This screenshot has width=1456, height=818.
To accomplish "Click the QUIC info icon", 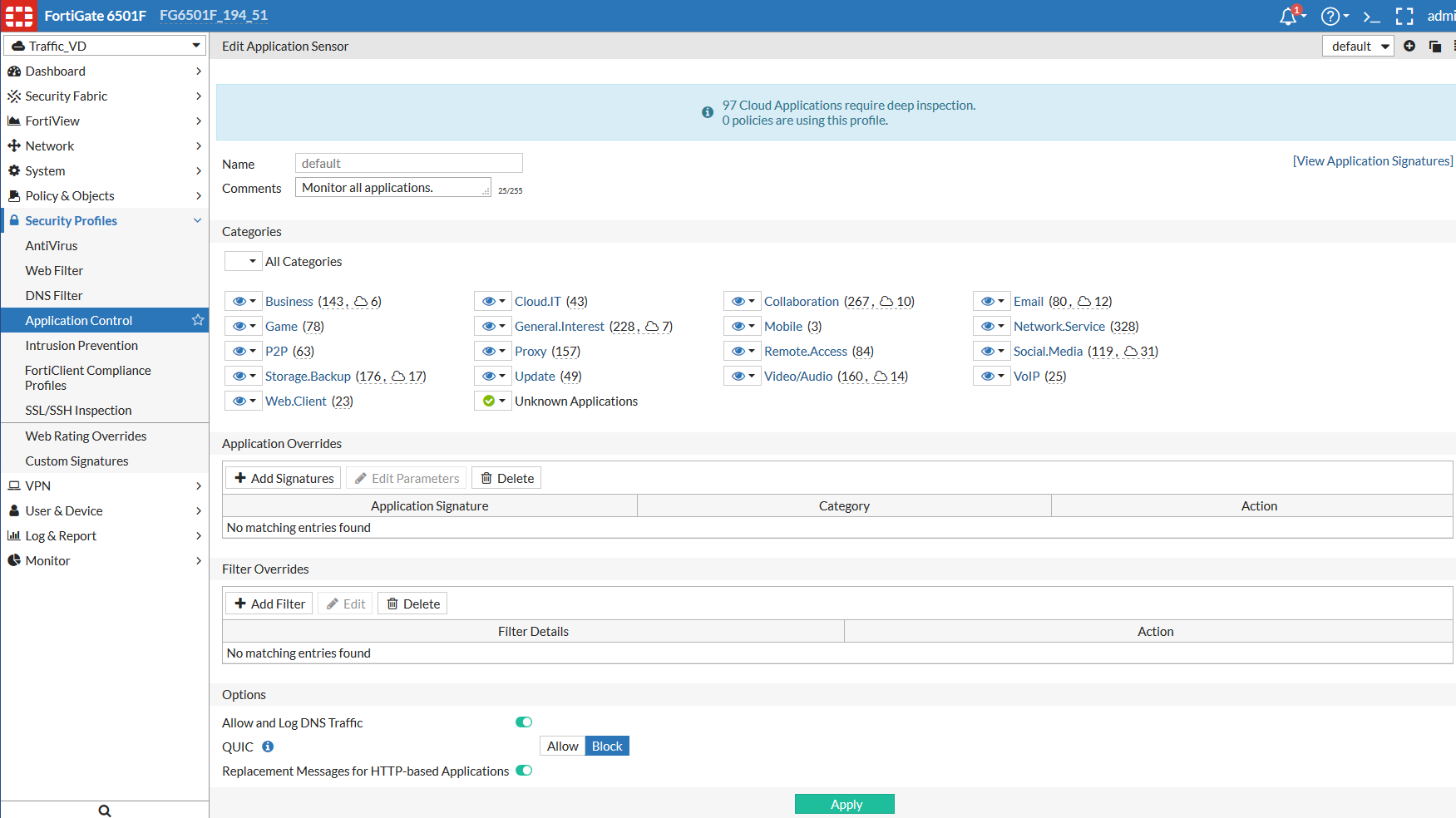I will pos(268,747).
